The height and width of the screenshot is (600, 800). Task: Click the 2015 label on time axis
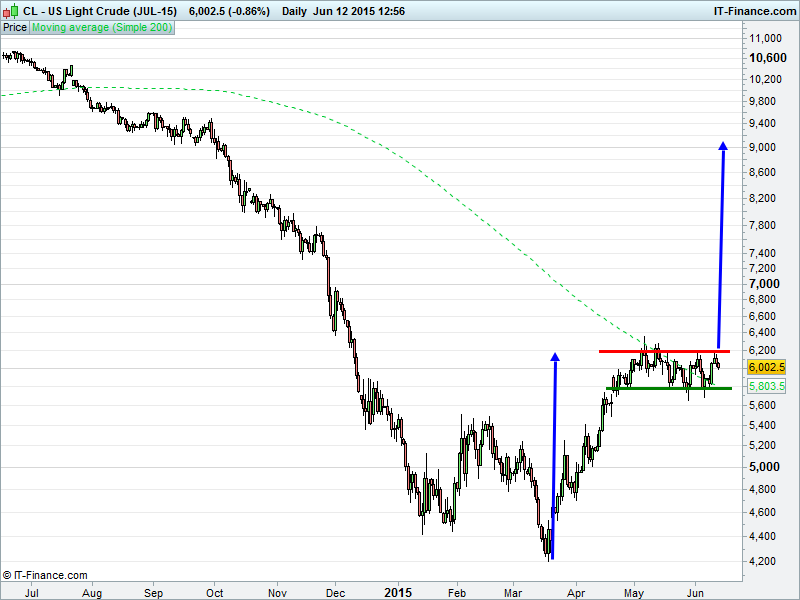[x=398, y=591]
